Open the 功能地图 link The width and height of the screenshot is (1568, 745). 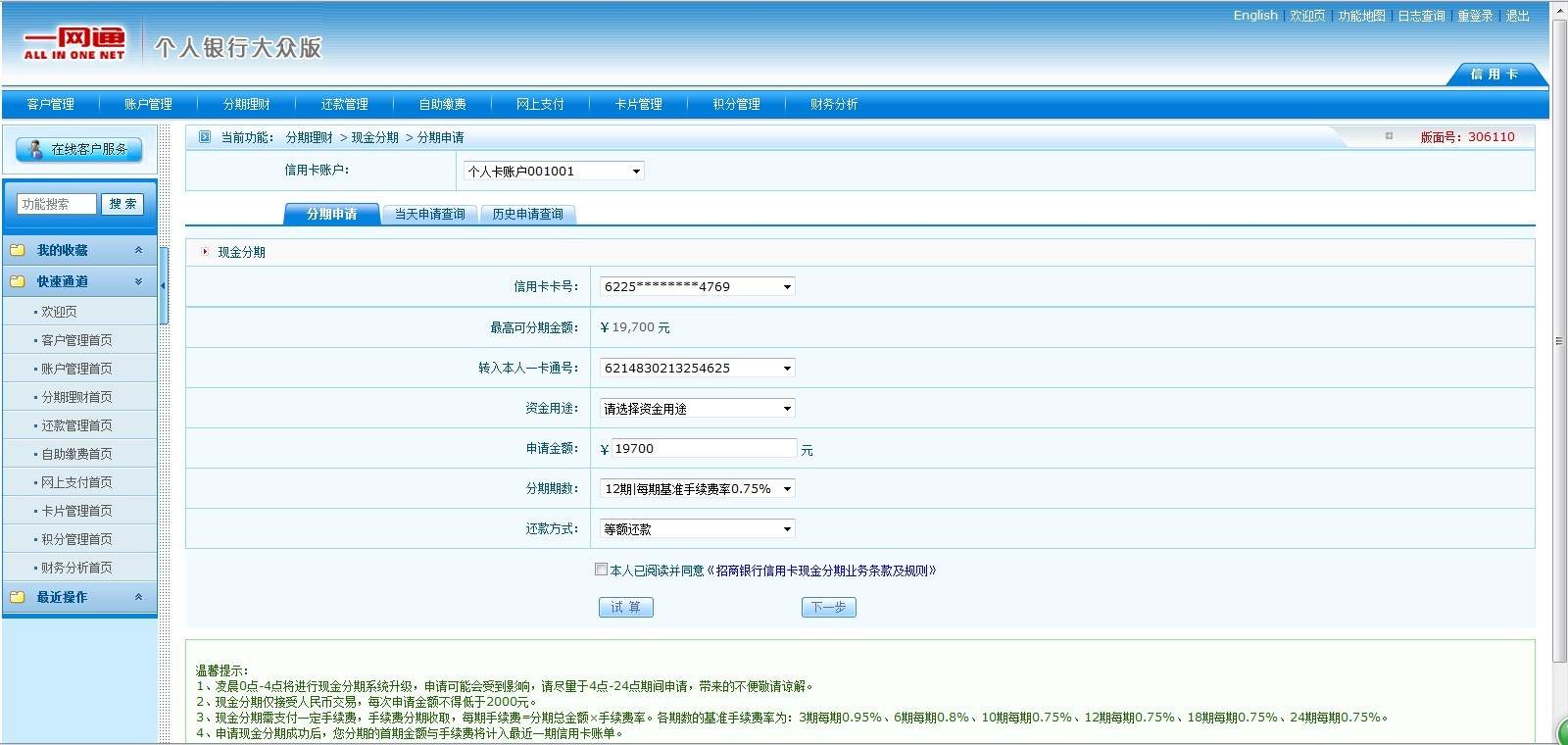(1362, 16)
